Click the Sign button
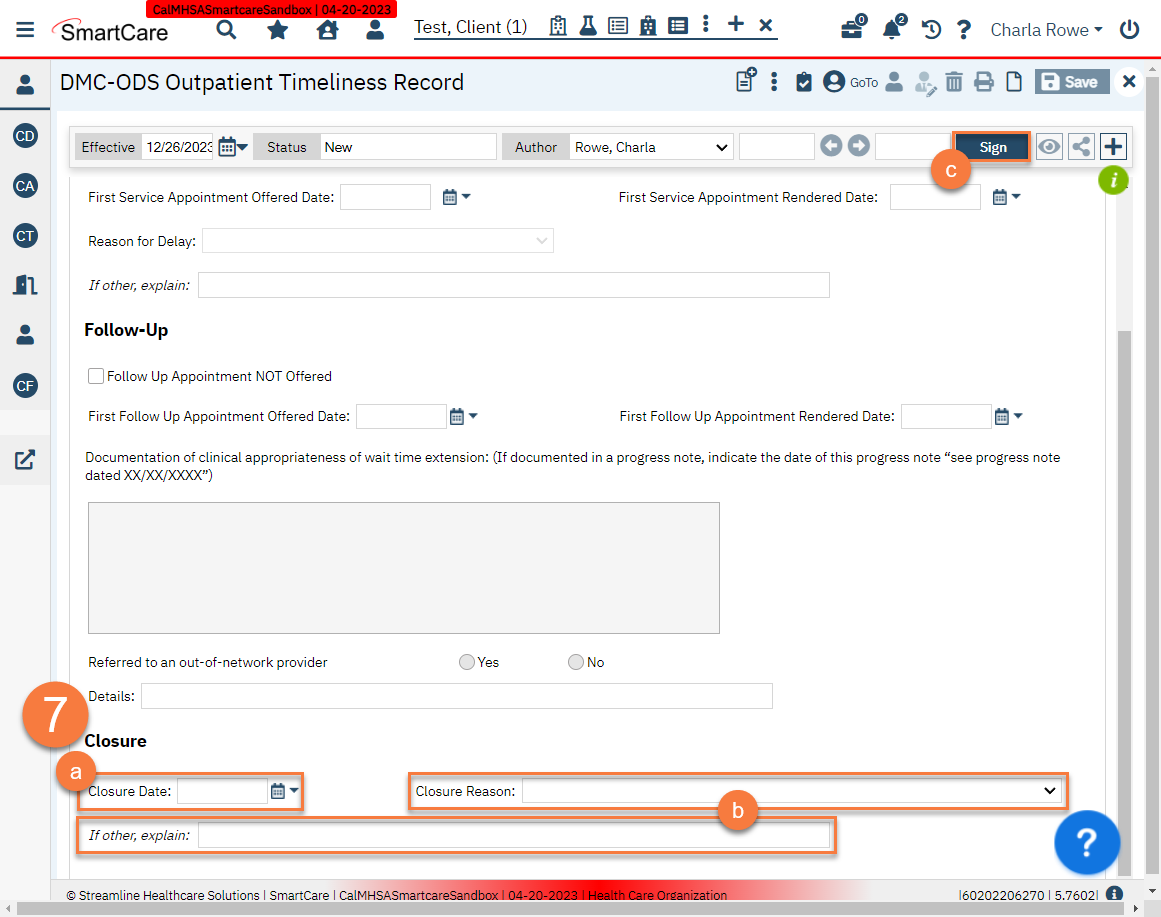Image resolution: width=1161 pixels, height=917 pixels. 991,146
